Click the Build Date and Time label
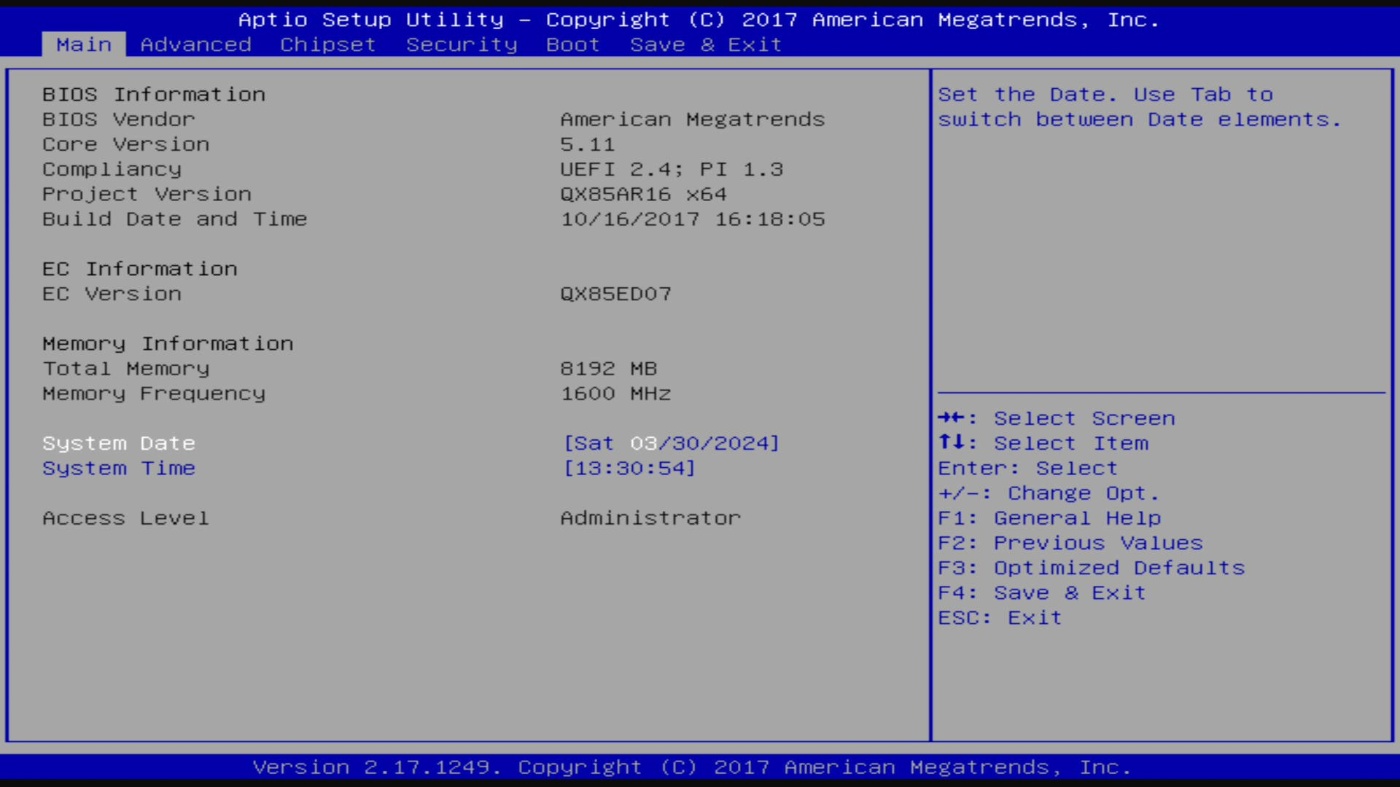The width and height of the screenshot is (1400, 787). click(175, 219)
